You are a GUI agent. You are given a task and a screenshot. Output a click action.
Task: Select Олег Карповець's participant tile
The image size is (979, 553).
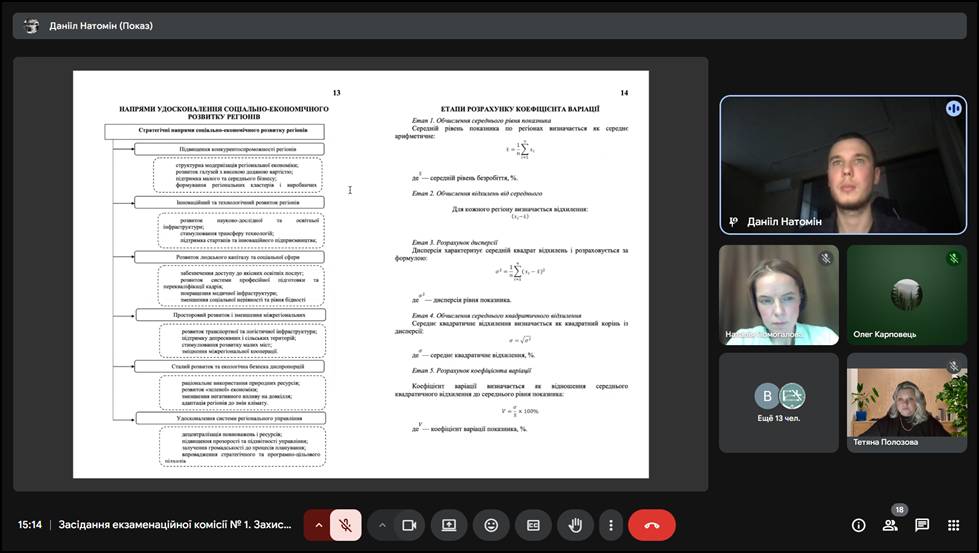pos(906,295)
